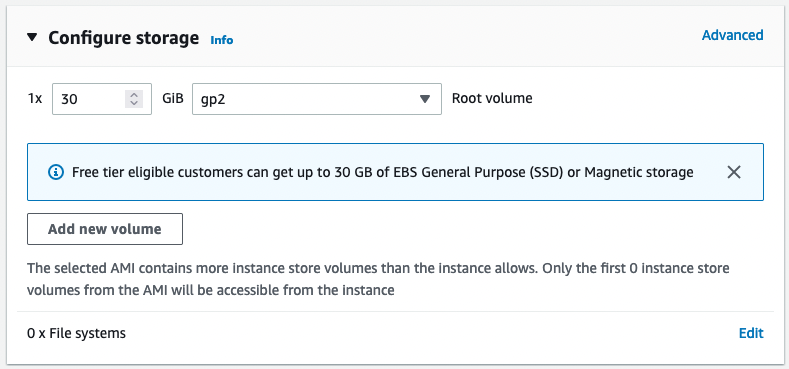Click the free tier eligible banner message
Image resolution: width=789 pixels, height=369 pixels.
(382, 172)
